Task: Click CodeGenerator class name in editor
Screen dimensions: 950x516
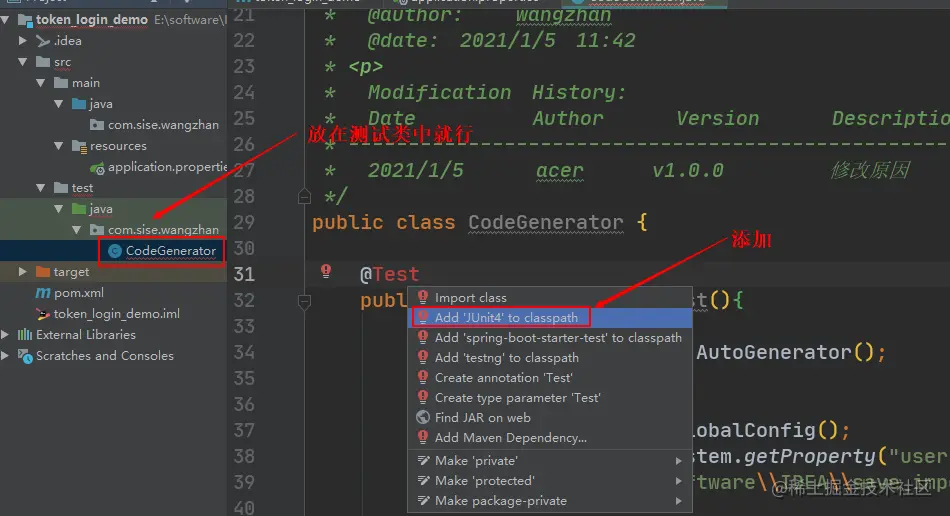Action: click(x=545, y=222)
